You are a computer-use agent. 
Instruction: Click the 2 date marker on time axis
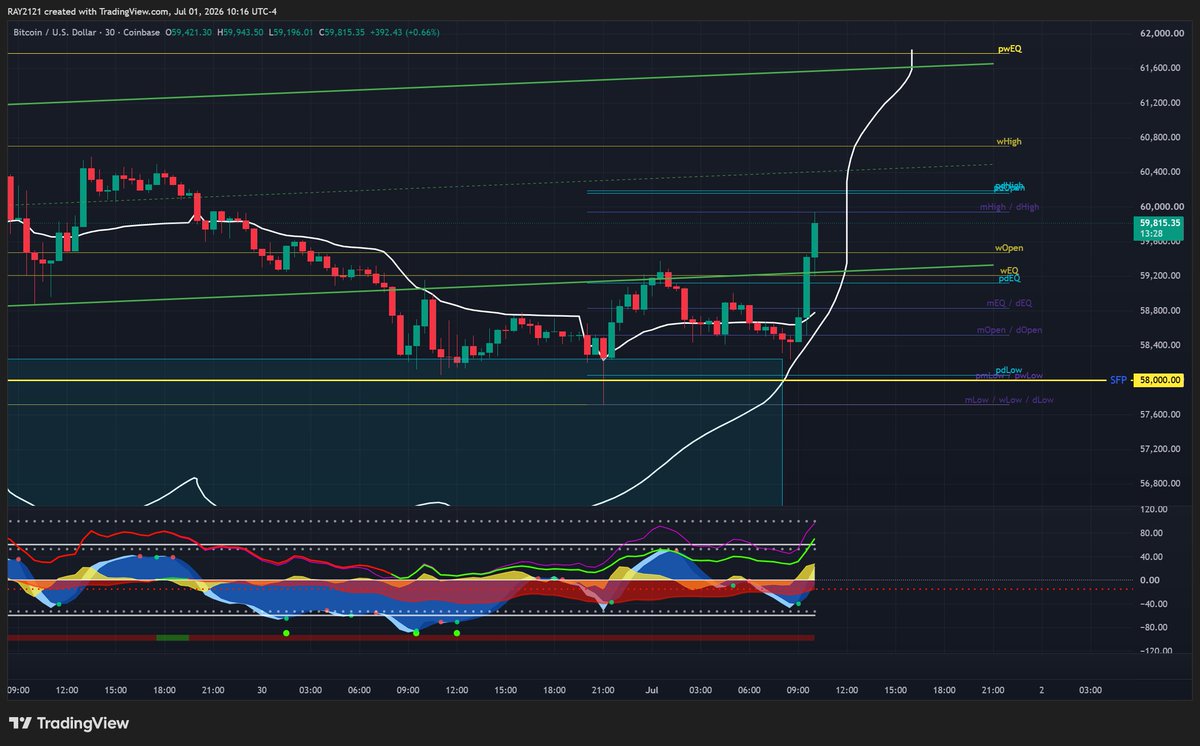1041,690
